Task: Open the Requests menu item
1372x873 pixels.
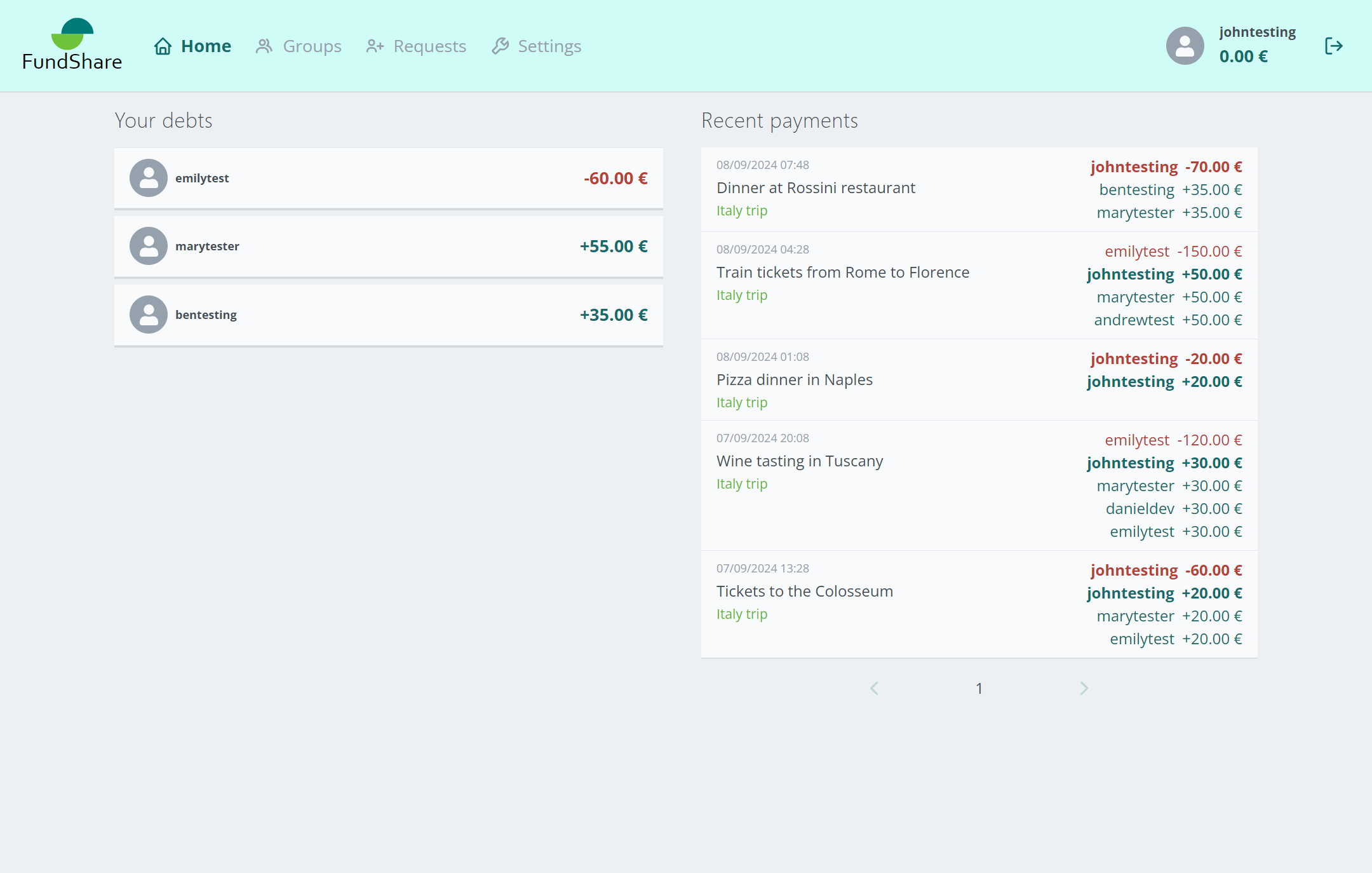Action: coord(429,46)
